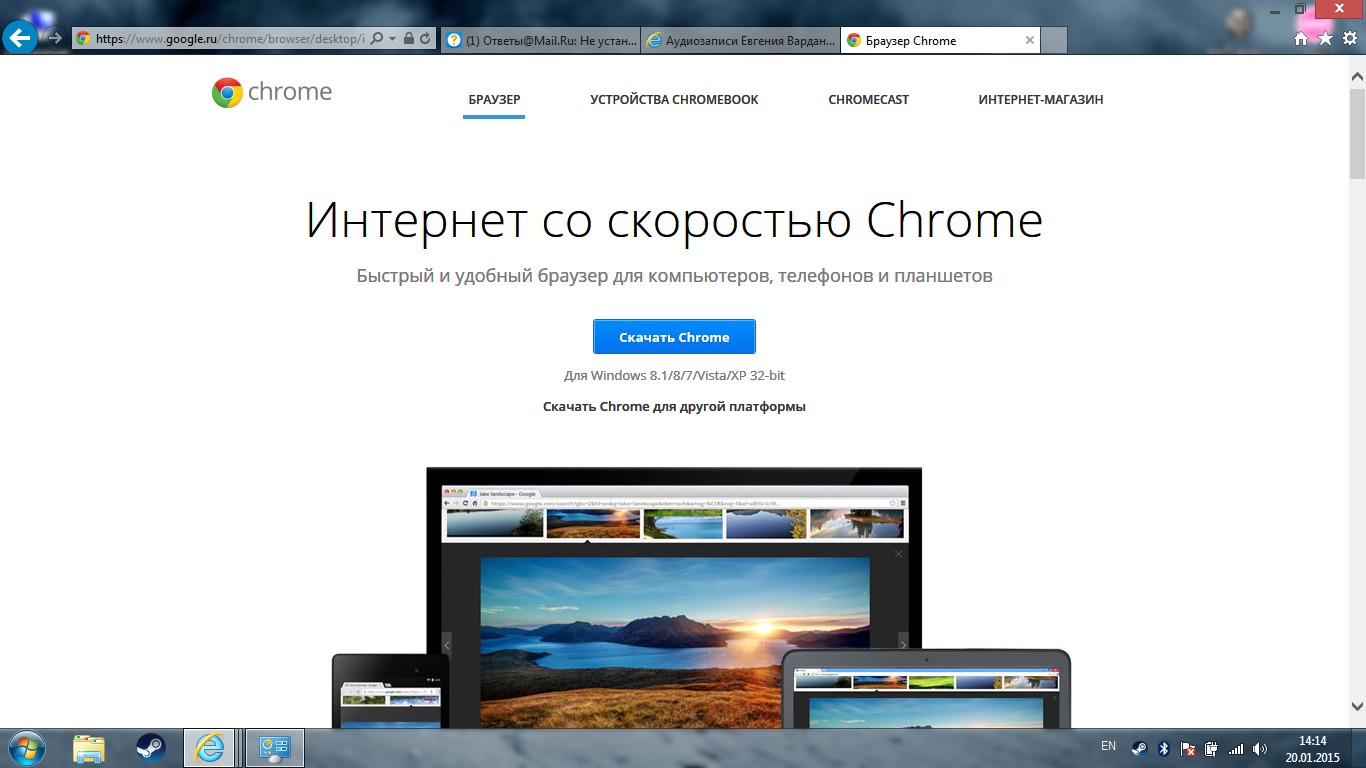Close the Браузер Chrome tab

1030,40
